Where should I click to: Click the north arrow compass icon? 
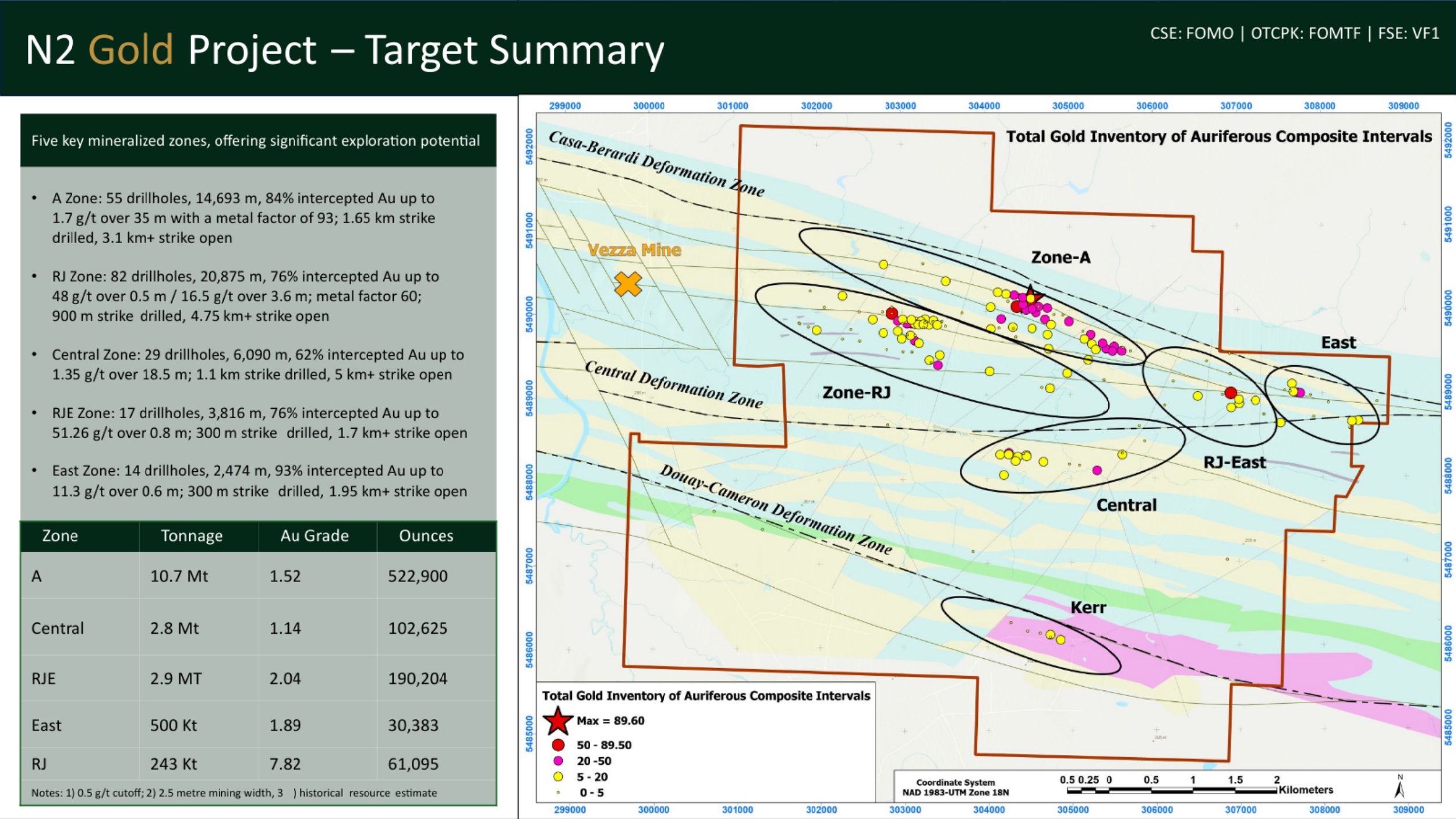click(x=1400, y=788)
